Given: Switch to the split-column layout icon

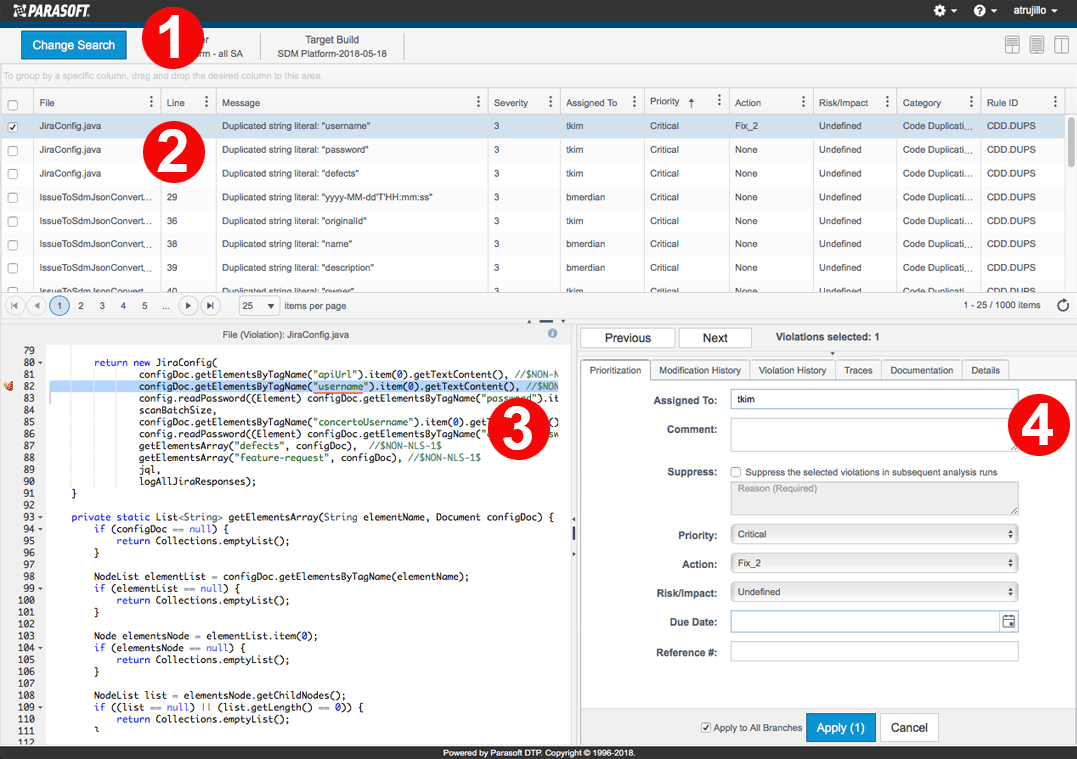Looking at the screenshot, I should tap(1061, 45).
